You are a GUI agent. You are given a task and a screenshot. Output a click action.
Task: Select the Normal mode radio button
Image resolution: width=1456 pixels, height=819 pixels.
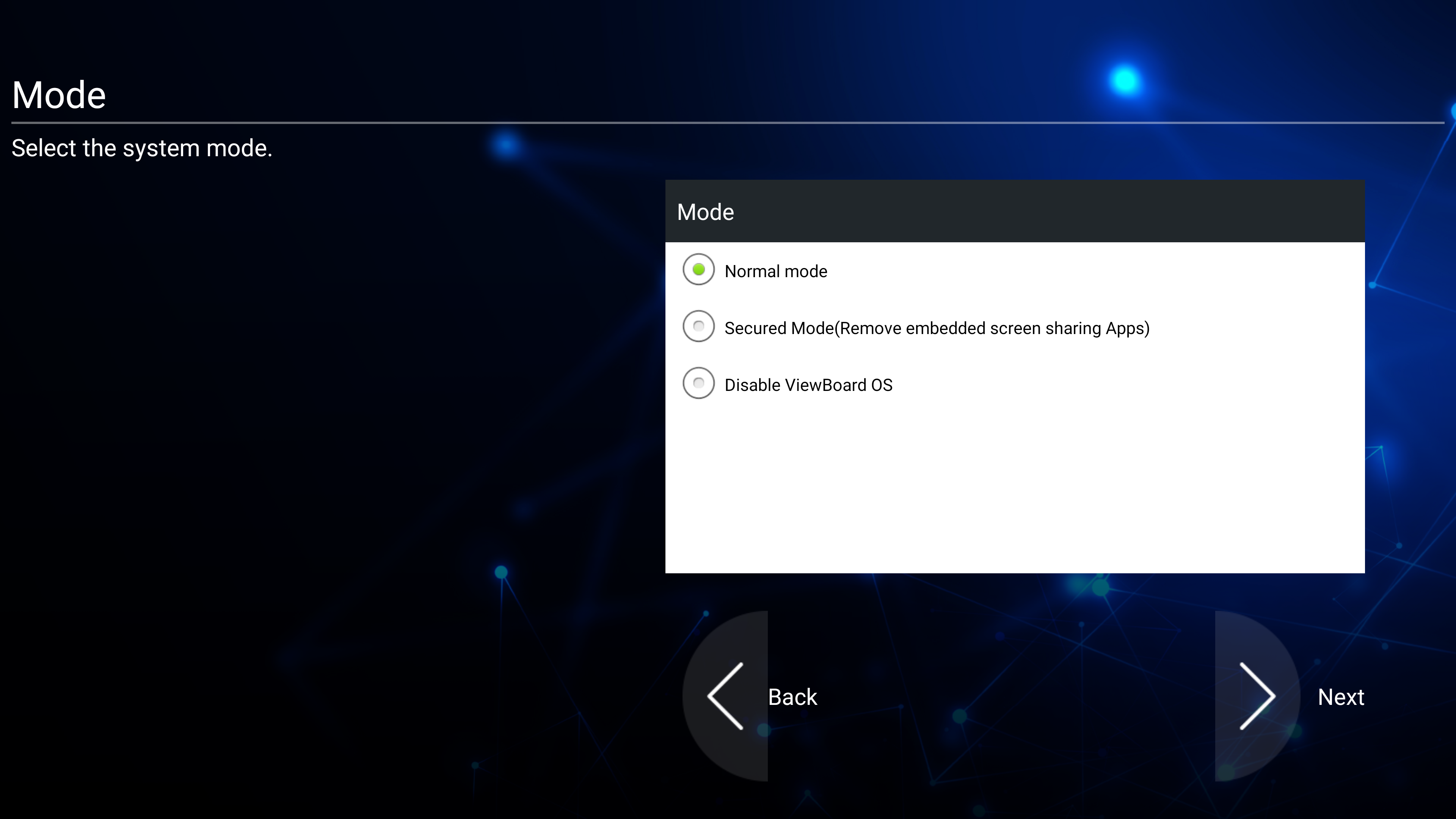[x=698, y=270]
